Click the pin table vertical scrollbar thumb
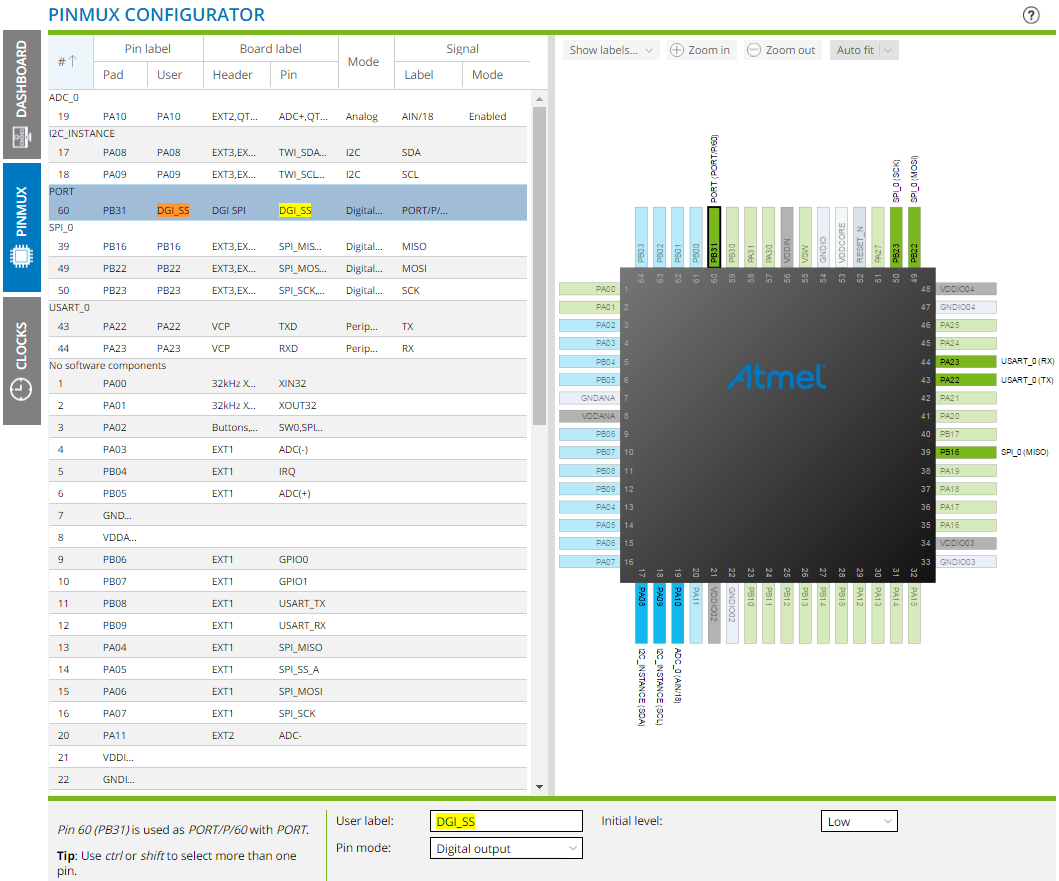The height and width of the screenshot is (881, 1059). coord(539,266)
